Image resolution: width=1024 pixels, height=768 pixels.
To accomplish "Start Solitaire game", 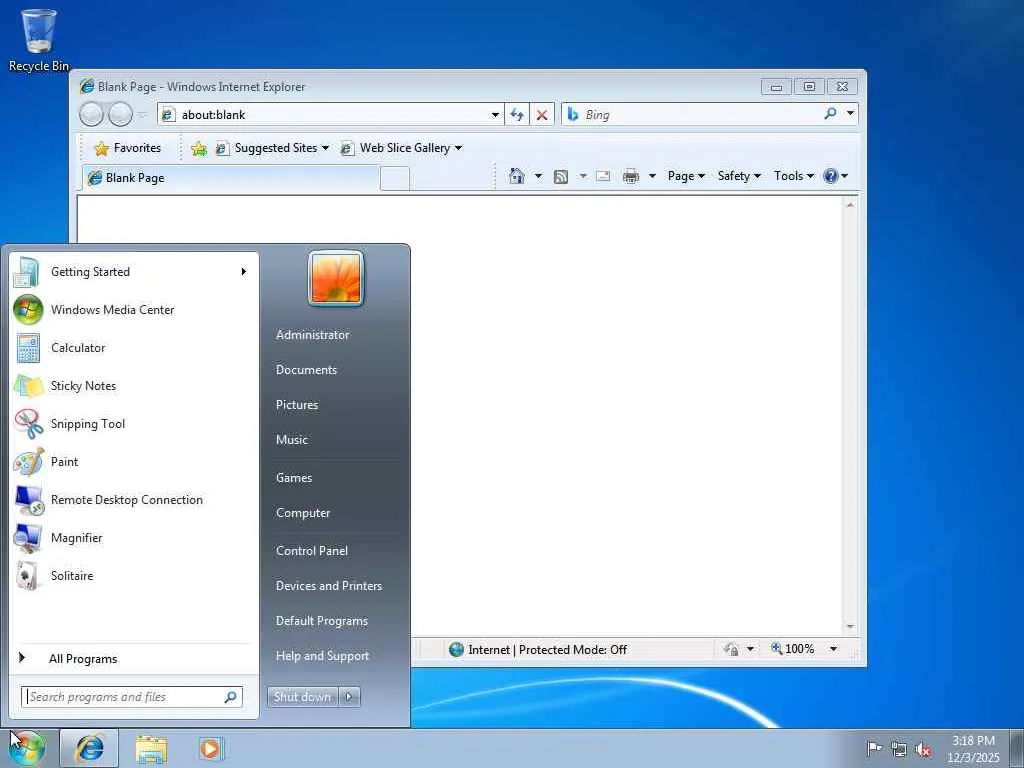I will [134, 575].
